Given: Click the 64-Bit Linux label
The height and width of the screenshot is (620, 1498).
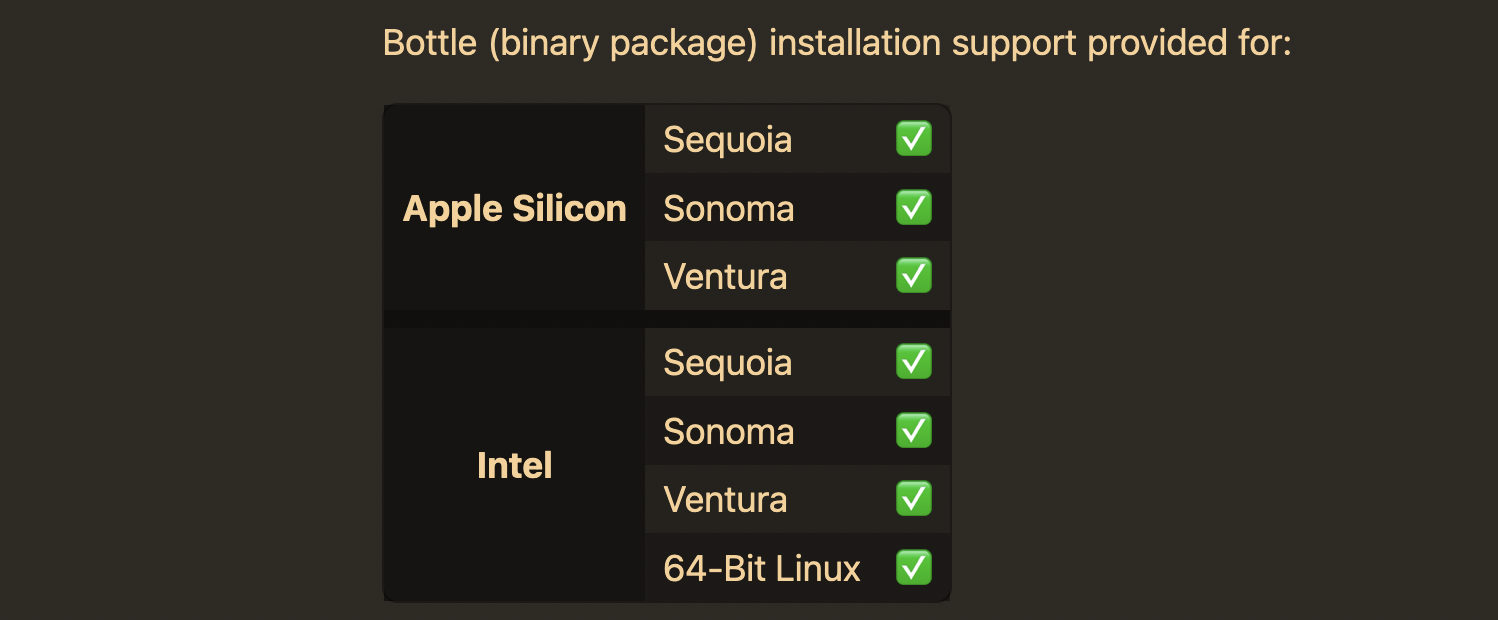Looking at the screenshot, I should pyautogui.click(x=762, y=569).
